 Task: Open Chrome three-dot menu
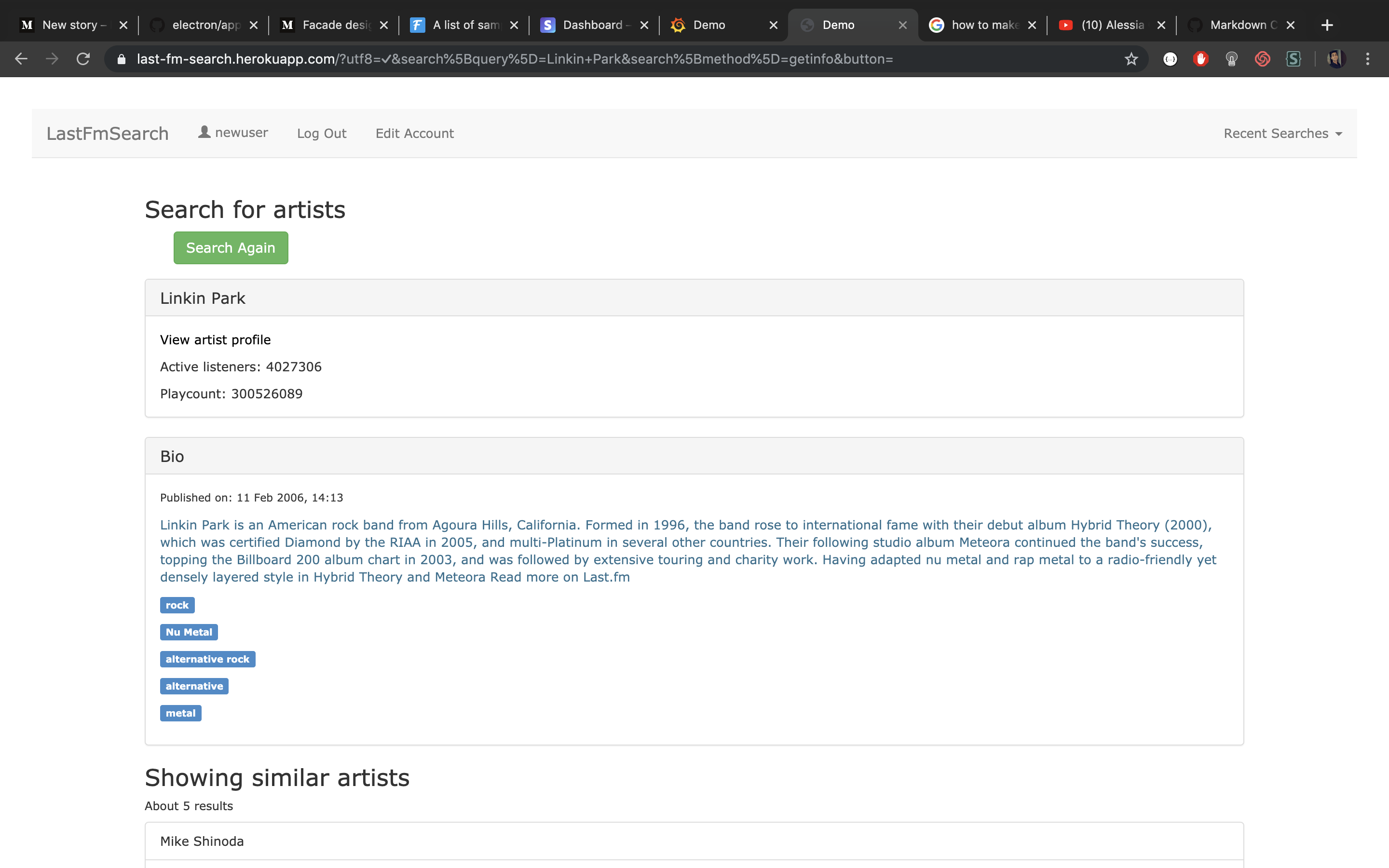click(x=1368, y=58)
